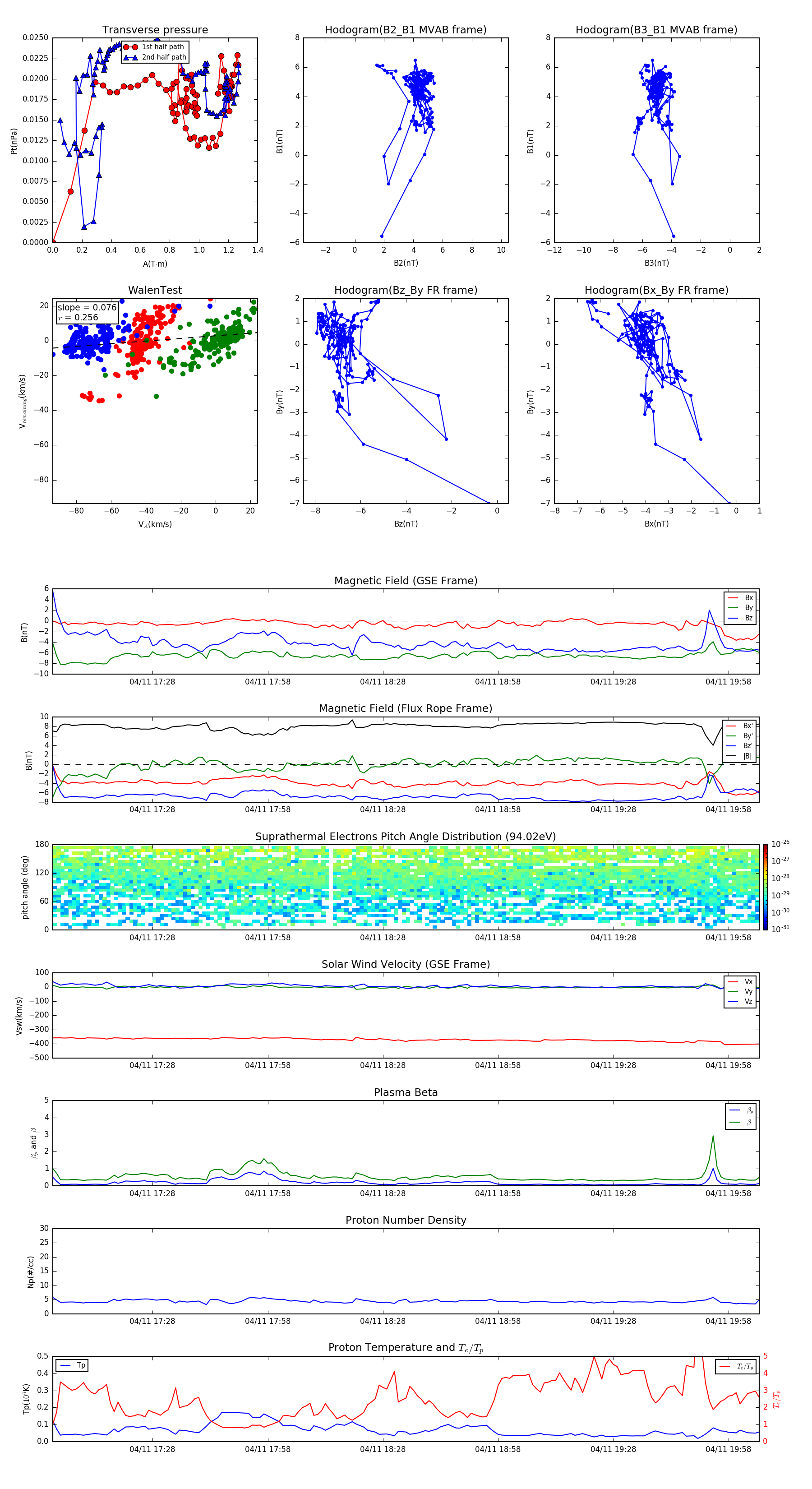
Task: Click '04/11 17:28' tick in GSE Frame panel
Action: (152, 682)
